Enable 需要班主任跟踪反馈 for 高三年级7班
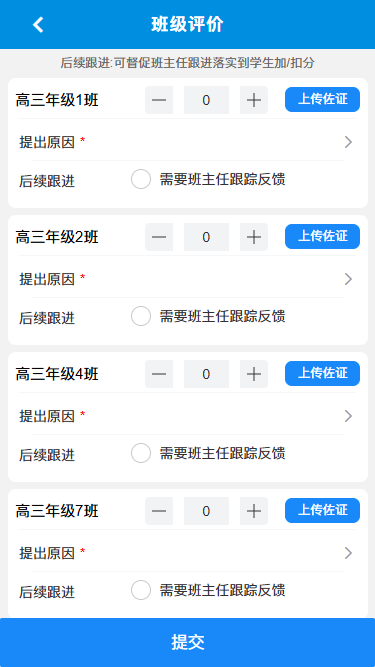The image size is (375, 667). 141,590
